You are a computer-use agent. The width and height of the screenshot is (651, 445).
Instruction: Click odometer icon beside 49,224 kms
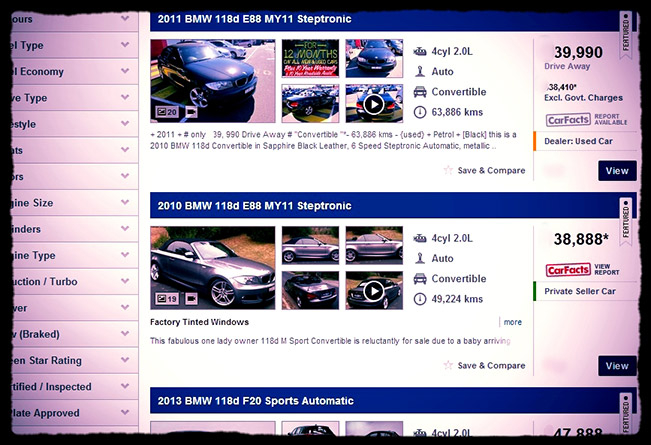(420, 299)
